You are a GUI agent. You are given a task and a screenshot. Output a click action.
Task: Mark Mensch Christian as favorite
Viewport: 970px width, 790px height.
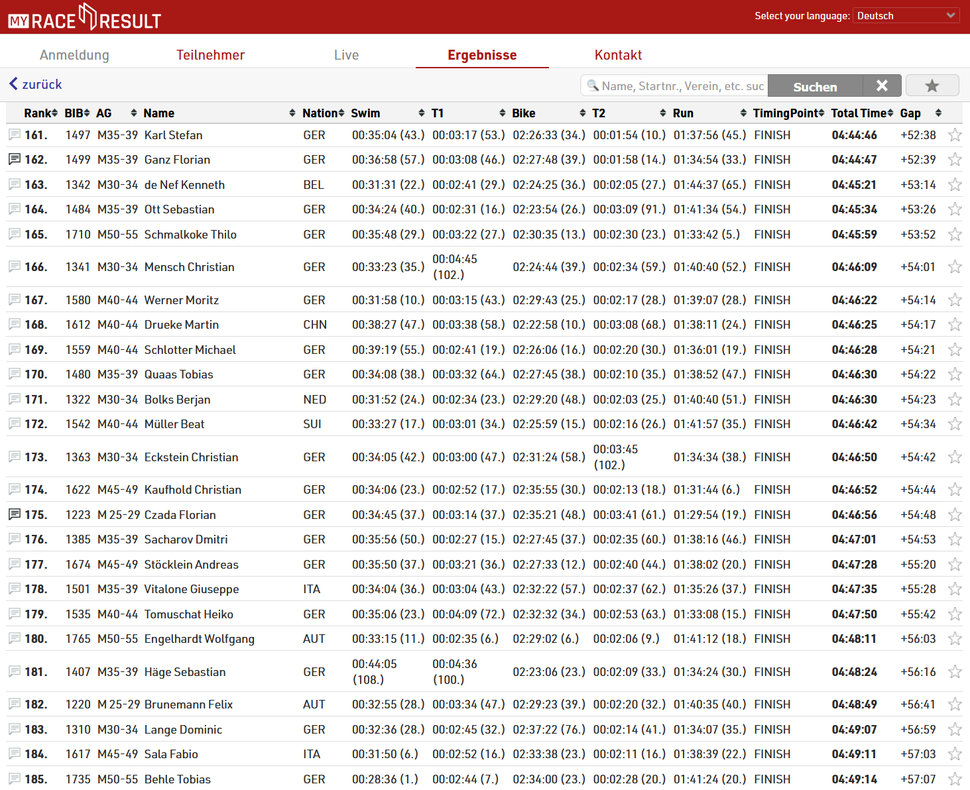tap(955, 267)
